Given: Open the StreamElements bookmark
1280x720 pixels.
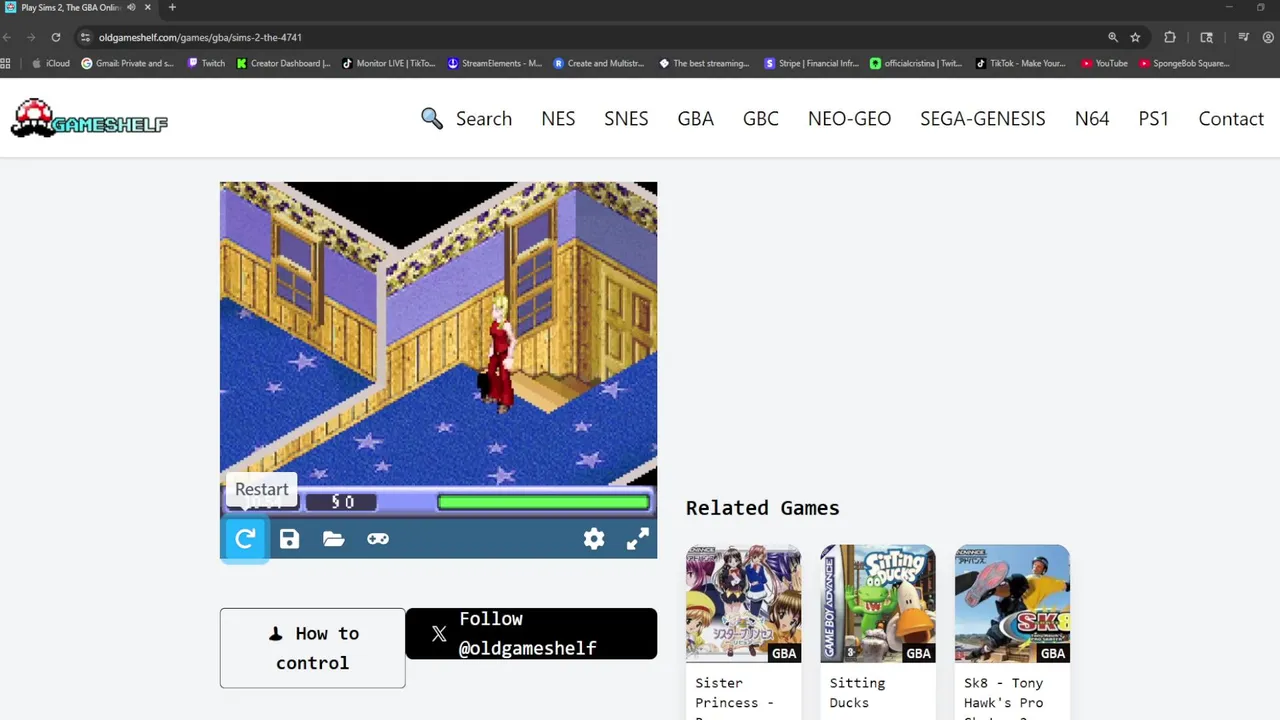Looking at the screenshot, I should pos(494,63).
